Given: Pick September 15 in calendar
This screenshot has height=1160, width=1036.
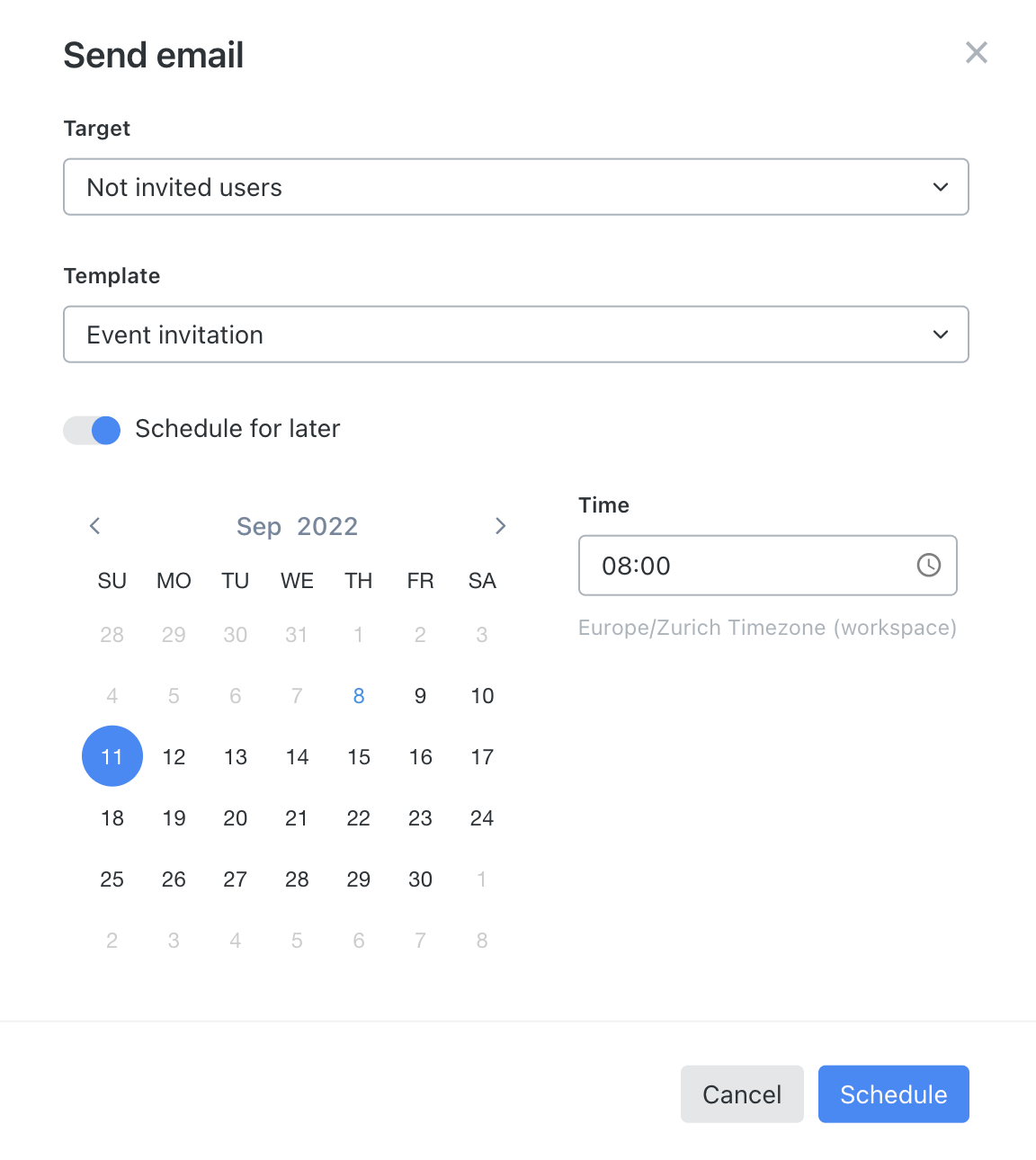Looking at the screenshot, I should click(x=359, y=757).
